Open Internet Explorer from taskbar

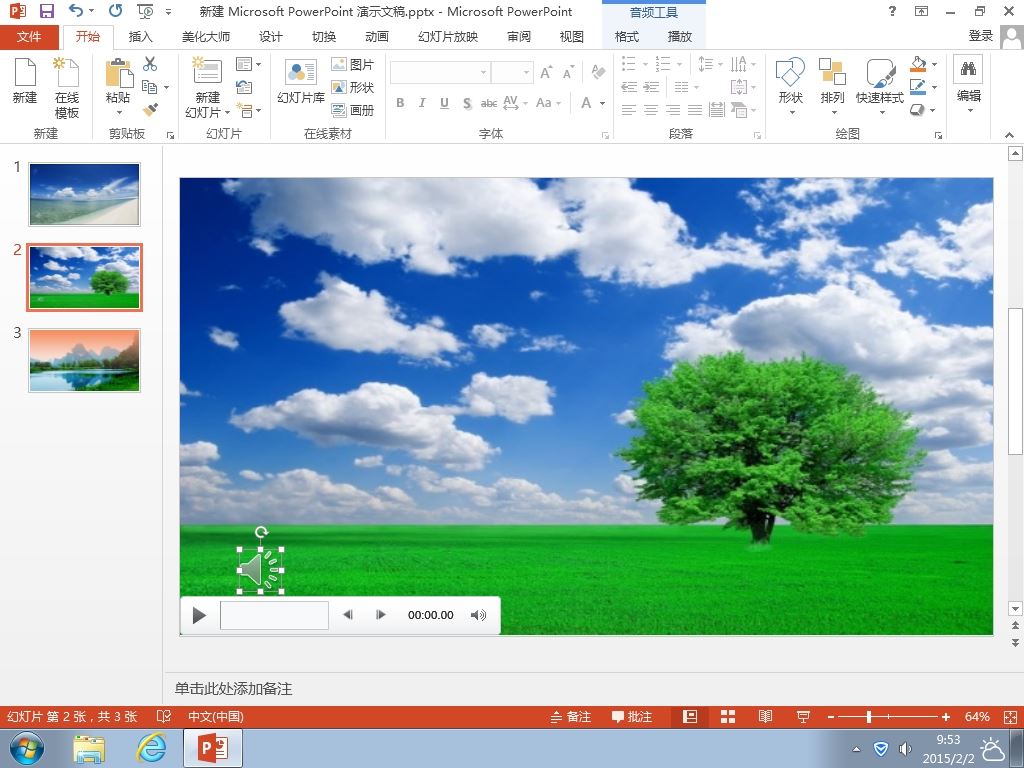(x=151, y=748)
